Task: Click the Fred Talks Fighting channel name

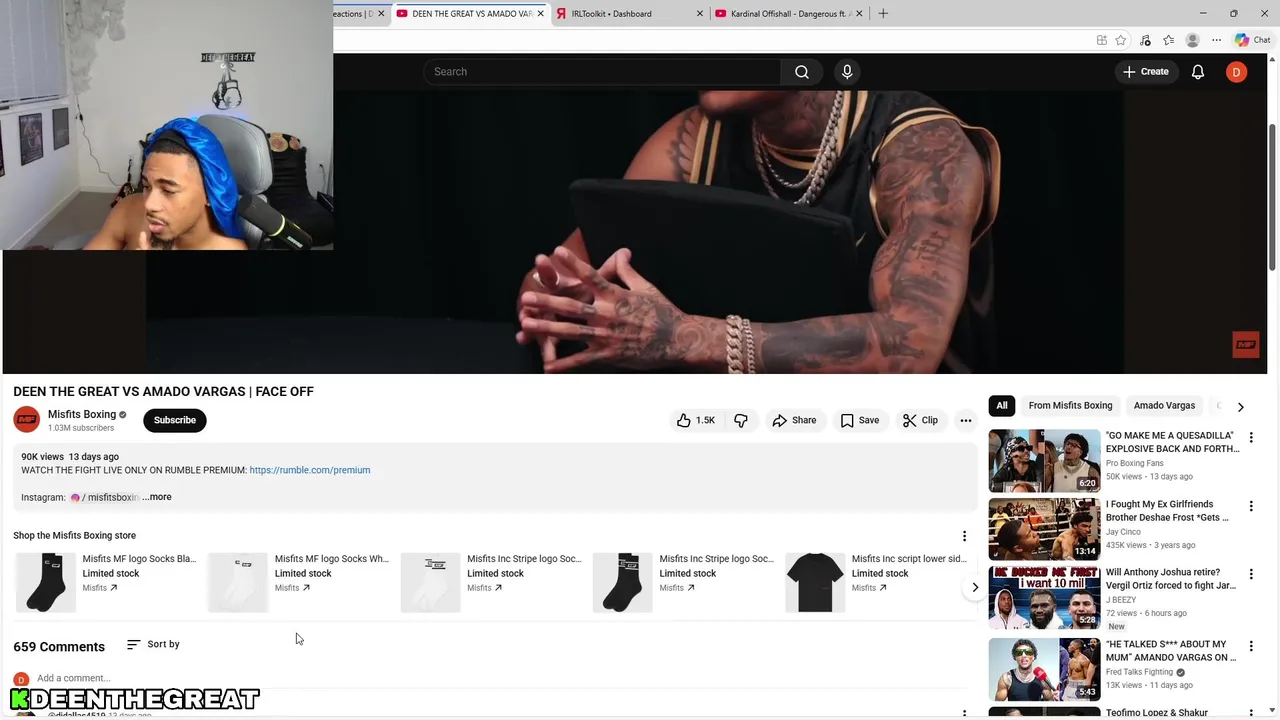Action: tap(1140, 672)
